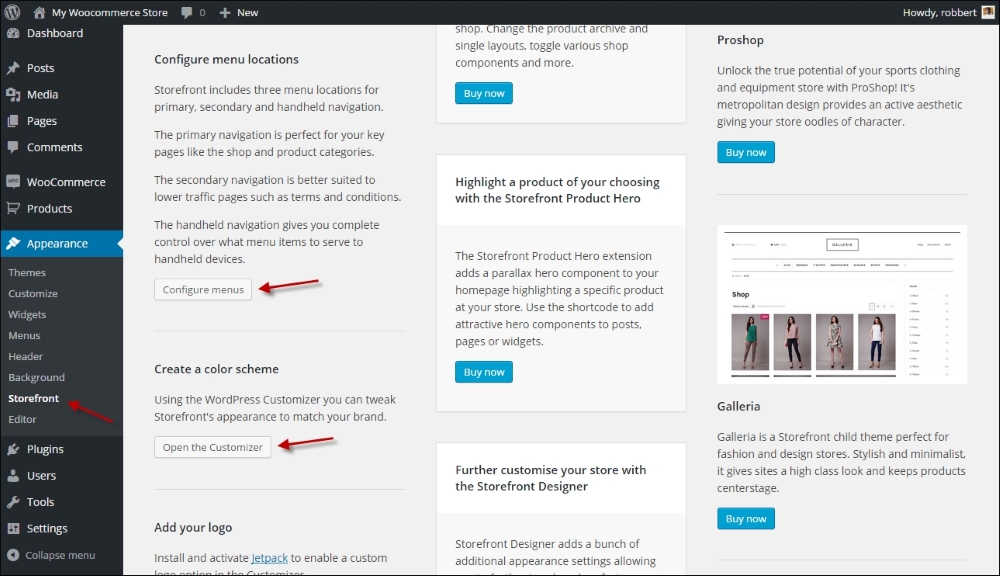Buy now for Galleria theme
This screenshot has height=576, width=1000.
tap(746, 519)
